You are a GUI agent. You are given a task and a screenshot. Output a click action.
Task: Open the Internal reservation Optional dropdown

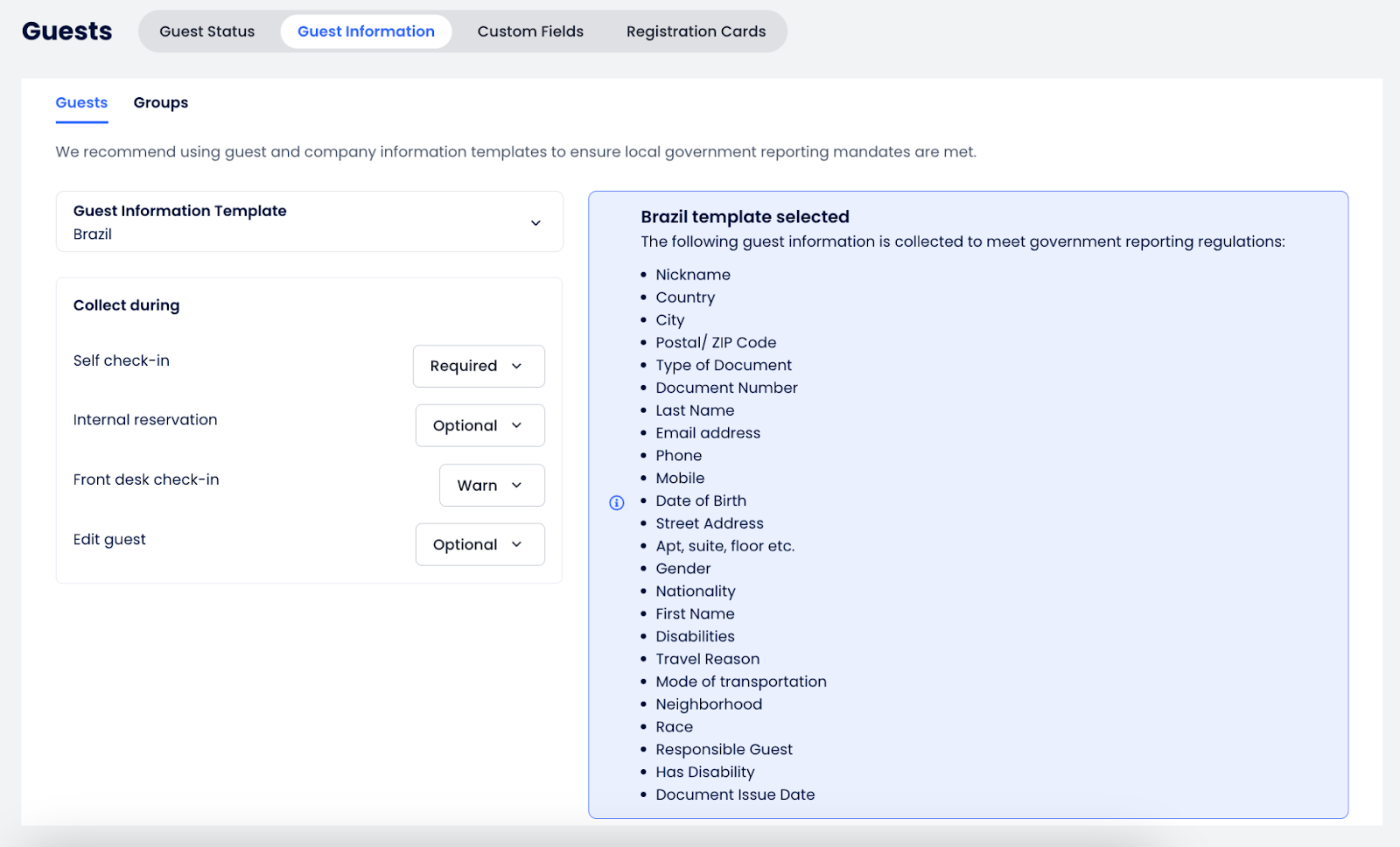(479, 425)
